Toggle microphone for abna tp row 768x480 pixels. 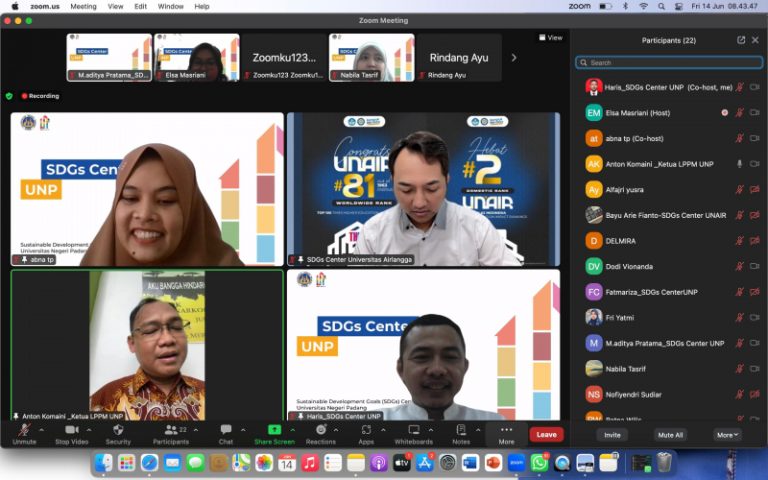pos(740,139)
